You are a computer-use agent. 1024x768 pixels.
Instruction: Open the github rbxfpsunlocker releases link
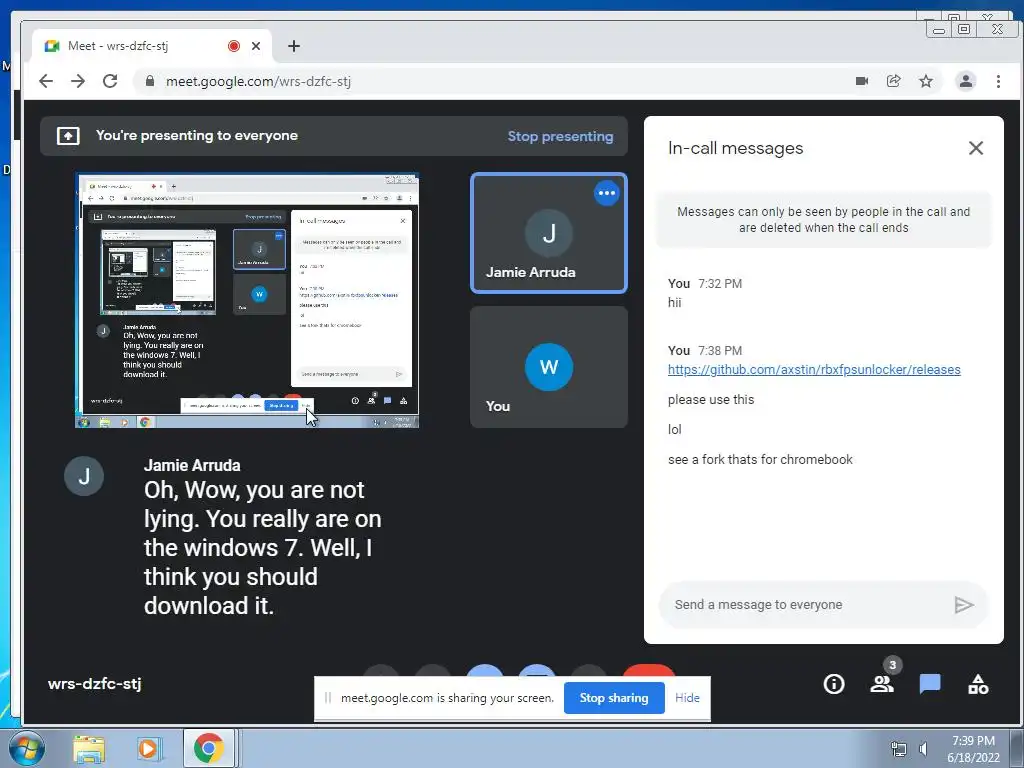coord(814,370)
